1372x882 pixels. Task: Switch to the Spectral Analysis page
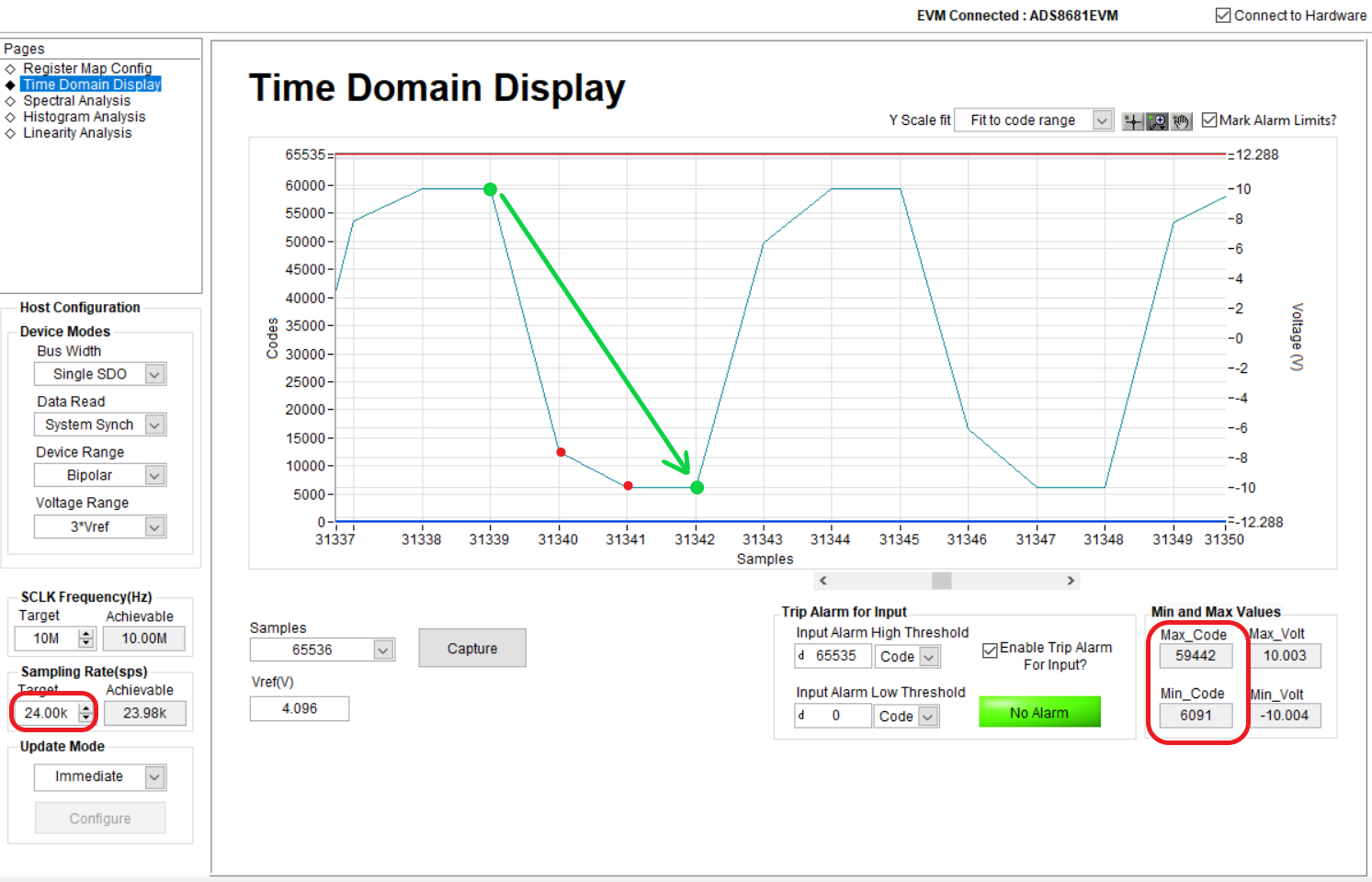click(77, 100)
